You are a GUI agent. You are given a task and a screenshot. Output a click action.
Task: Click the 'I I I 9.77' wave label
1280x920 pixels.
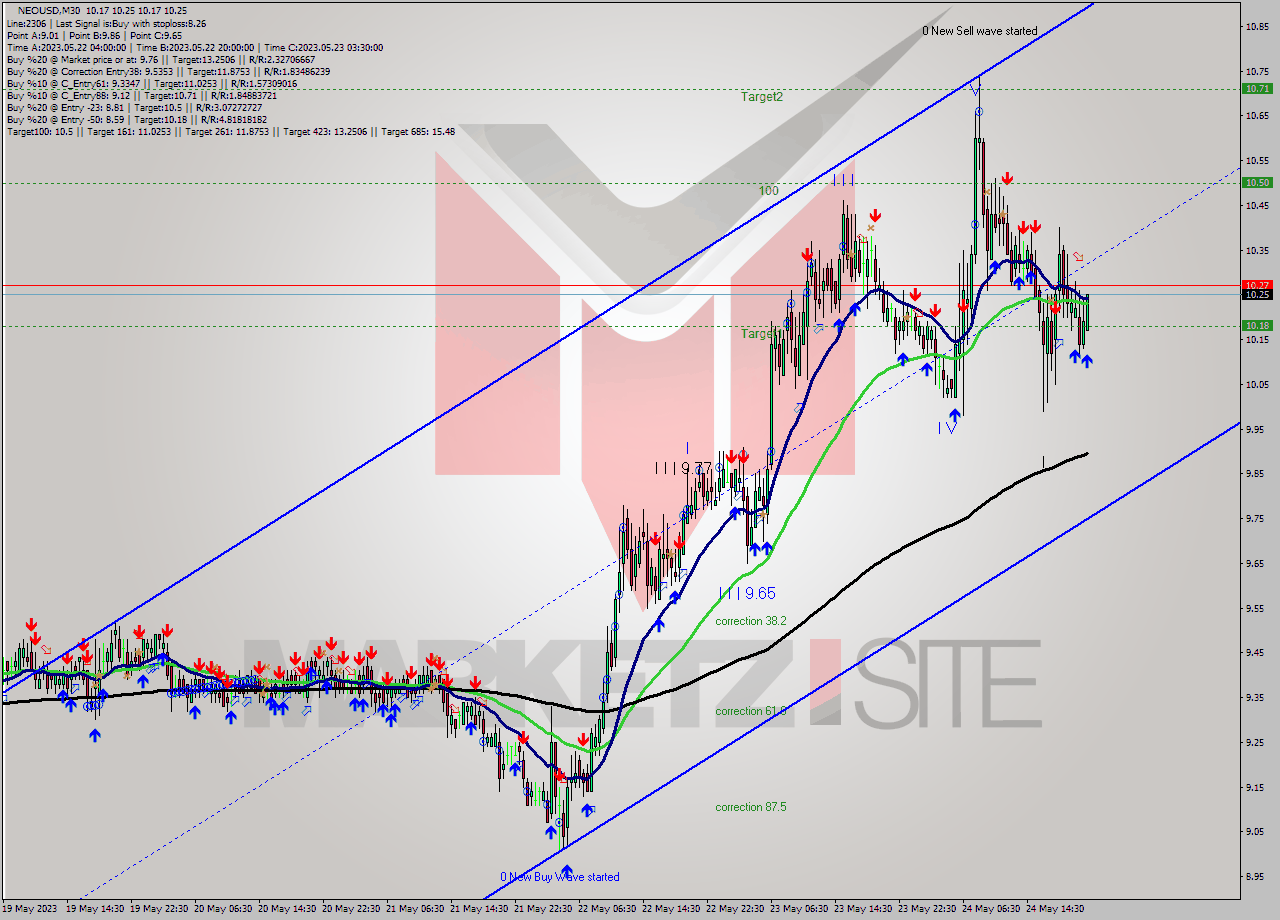pyautogui.click(x=683, y=467)
